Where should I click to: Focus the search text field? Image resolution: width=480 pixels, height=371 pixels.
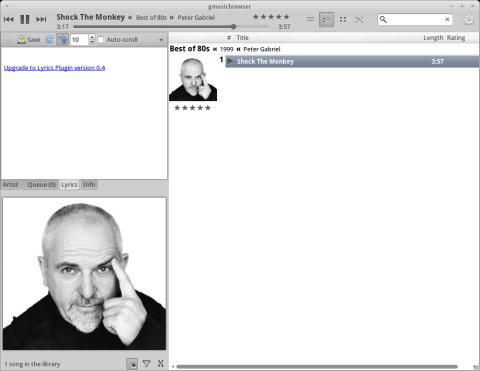click(415, 19)
